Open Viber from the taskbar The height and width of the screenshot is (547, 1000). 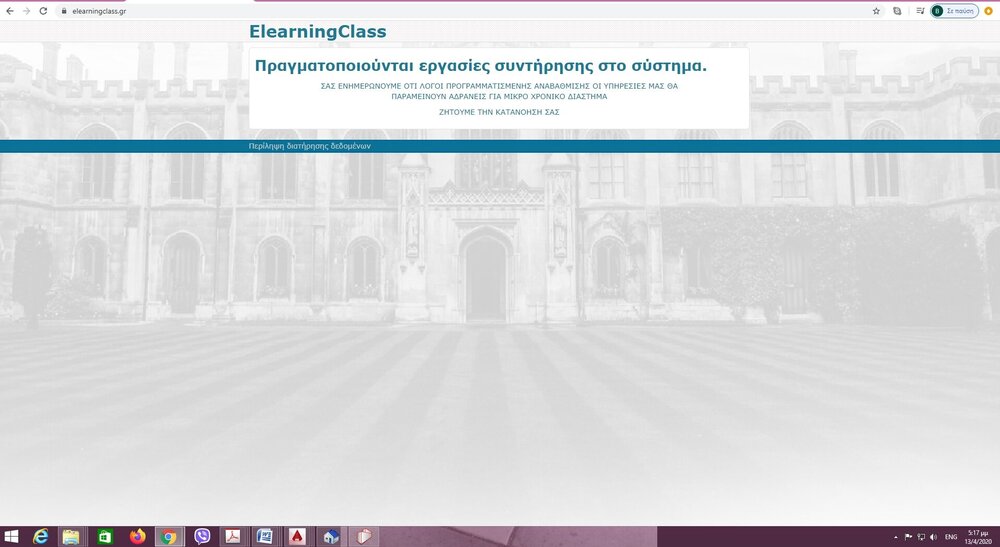[x=202, y=537]
